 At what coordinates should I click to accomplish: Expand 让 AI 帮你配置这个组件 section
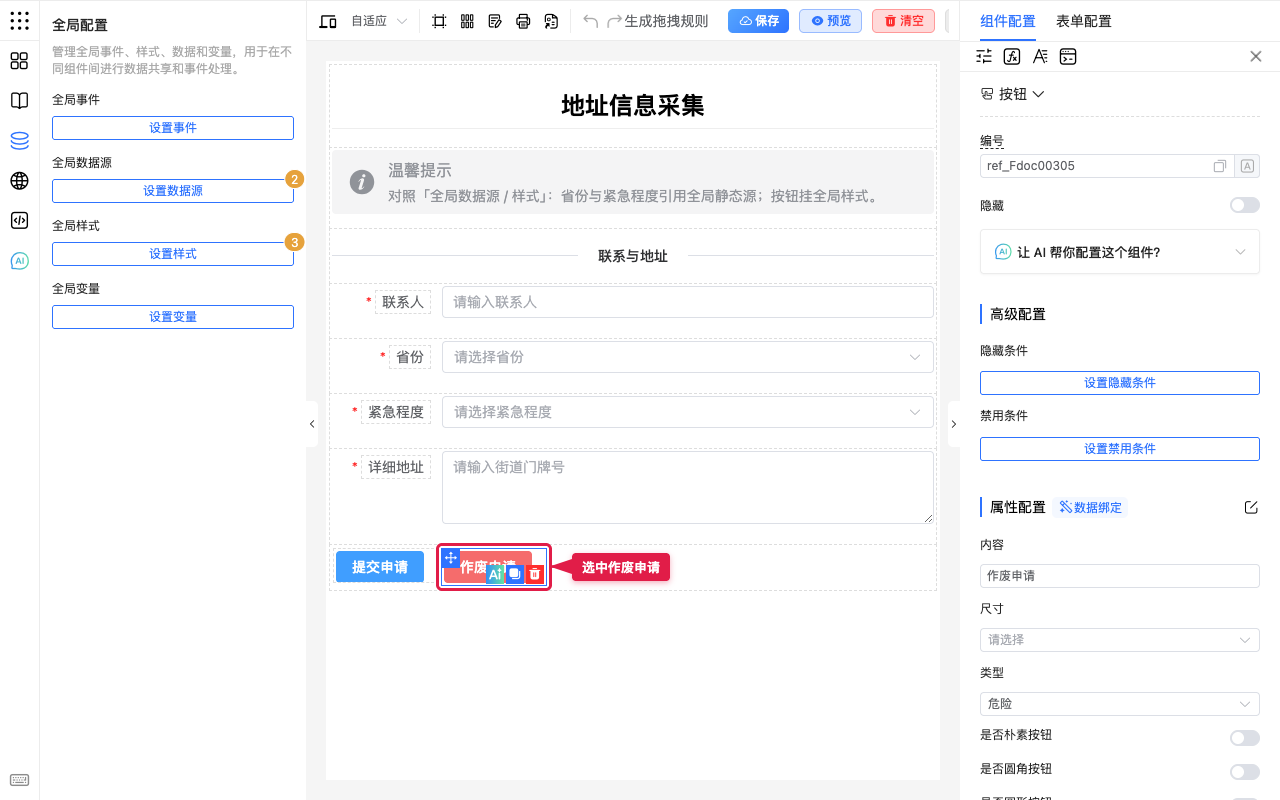click(1120, 252)
